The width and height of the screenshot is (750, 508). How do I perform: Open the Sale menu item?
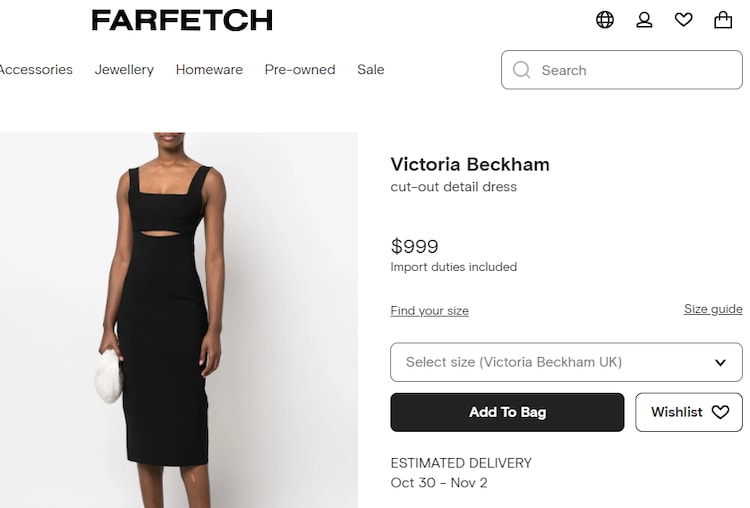tap(371, 70)
